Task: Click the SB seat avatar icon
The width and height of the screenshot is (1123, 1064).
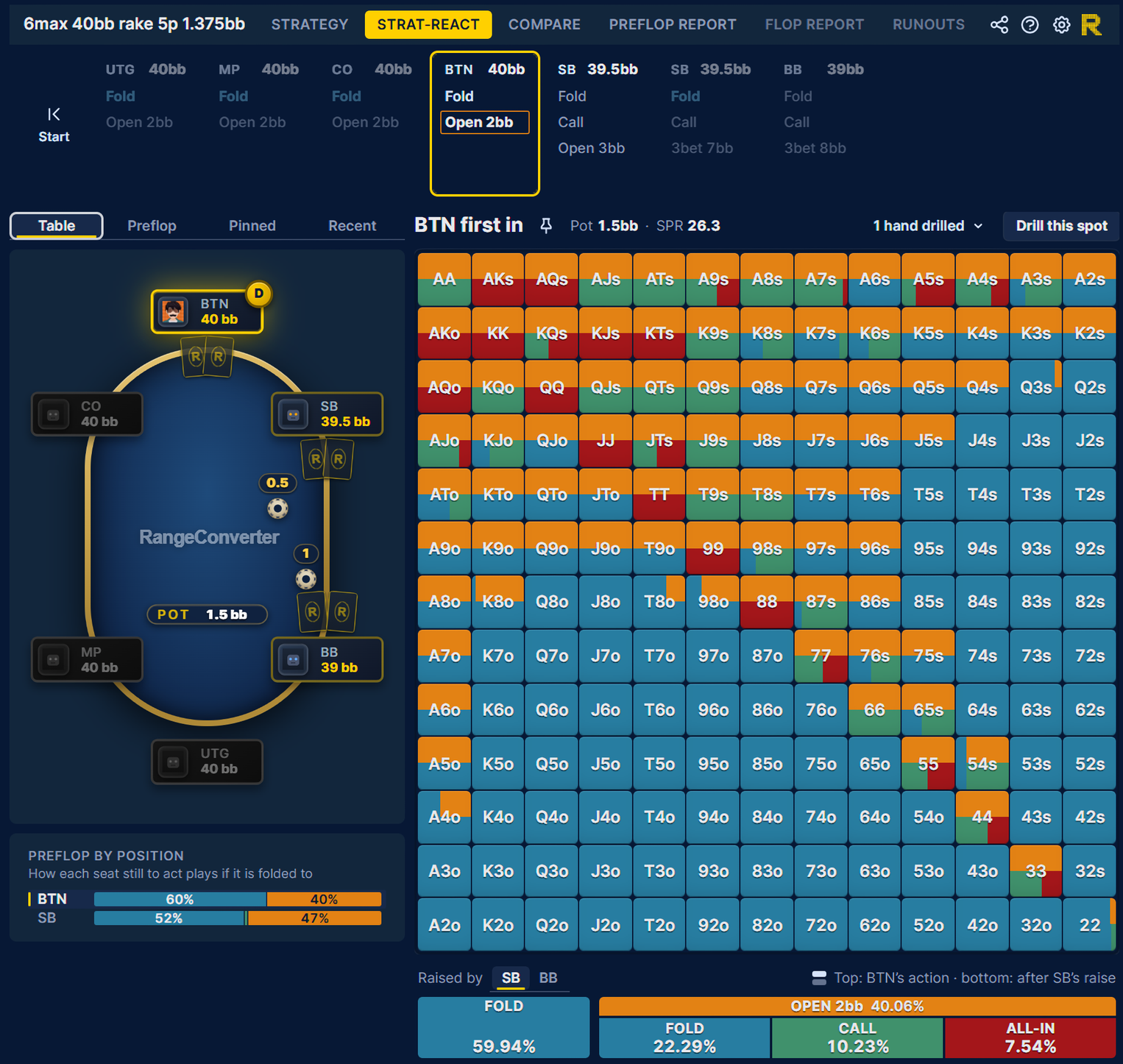Action: point(293,414)
